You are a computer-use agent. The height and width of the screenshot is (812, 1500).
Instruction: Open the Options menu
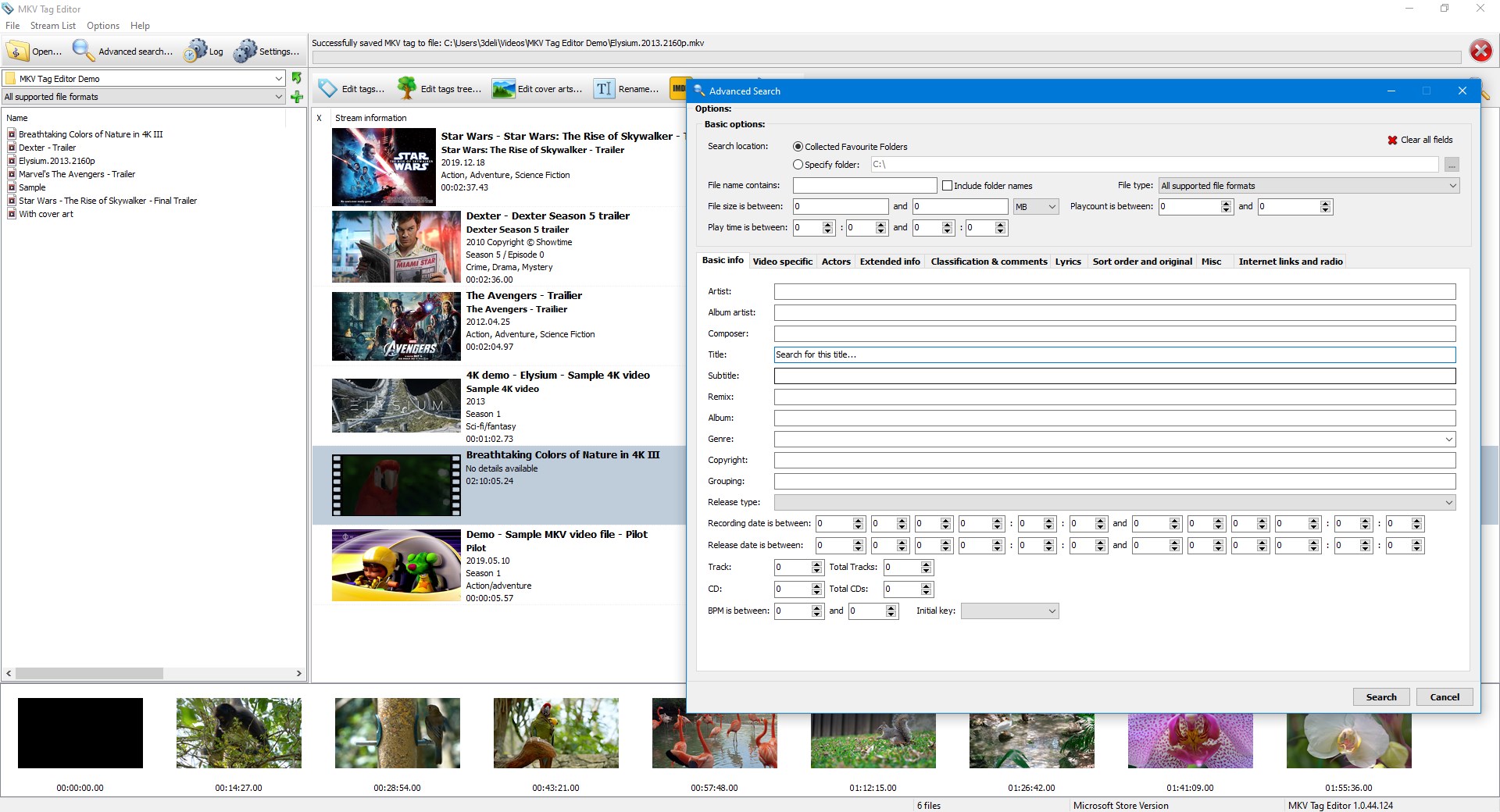(x=103, y=26)
